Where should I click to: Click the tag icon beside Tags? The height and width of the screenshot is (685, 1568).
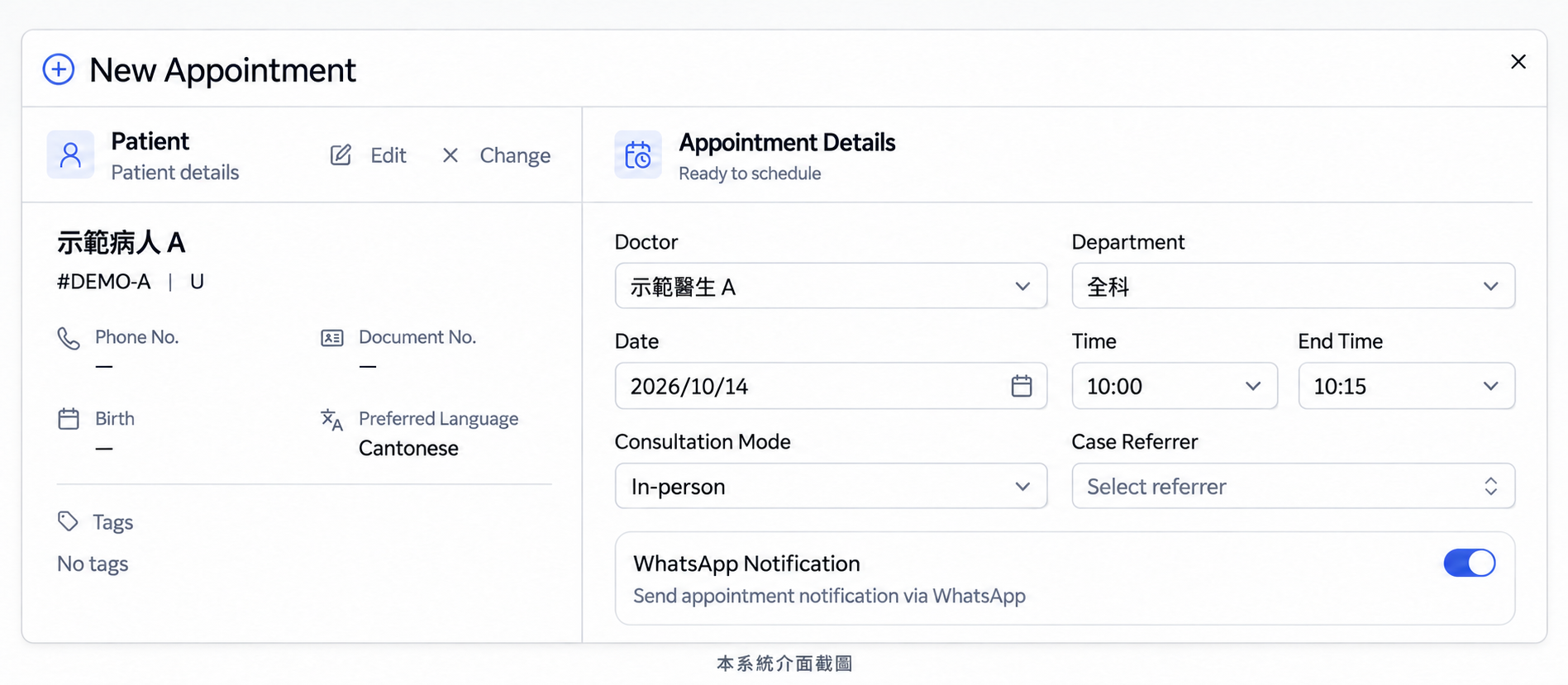pos(68,521)
